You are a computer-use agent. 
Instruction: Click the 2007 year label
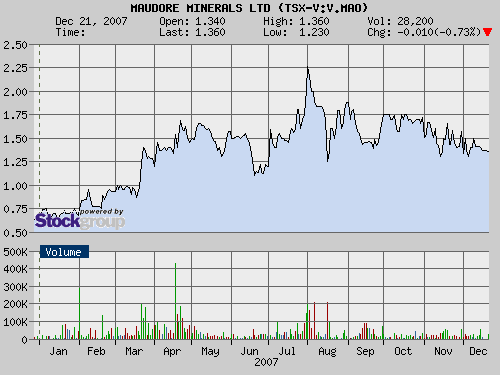click(266, 362)
